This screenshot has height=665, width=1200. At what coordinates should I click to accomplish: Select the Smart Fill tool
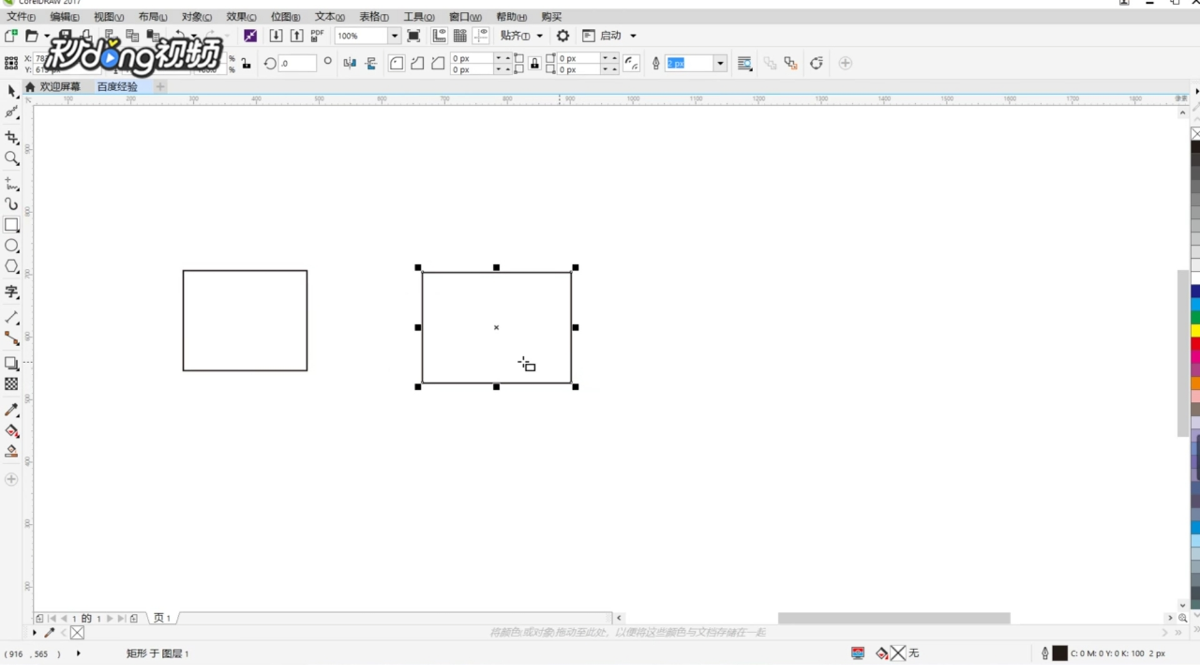(11, 451)
